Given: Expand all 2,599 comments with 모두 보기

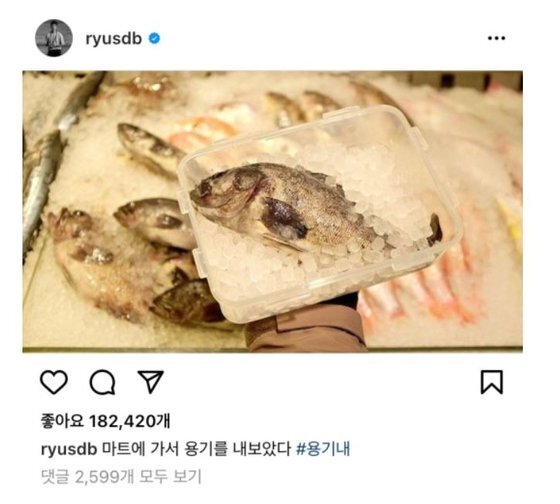Looking at the screenshot, I should tap(121, 476).
